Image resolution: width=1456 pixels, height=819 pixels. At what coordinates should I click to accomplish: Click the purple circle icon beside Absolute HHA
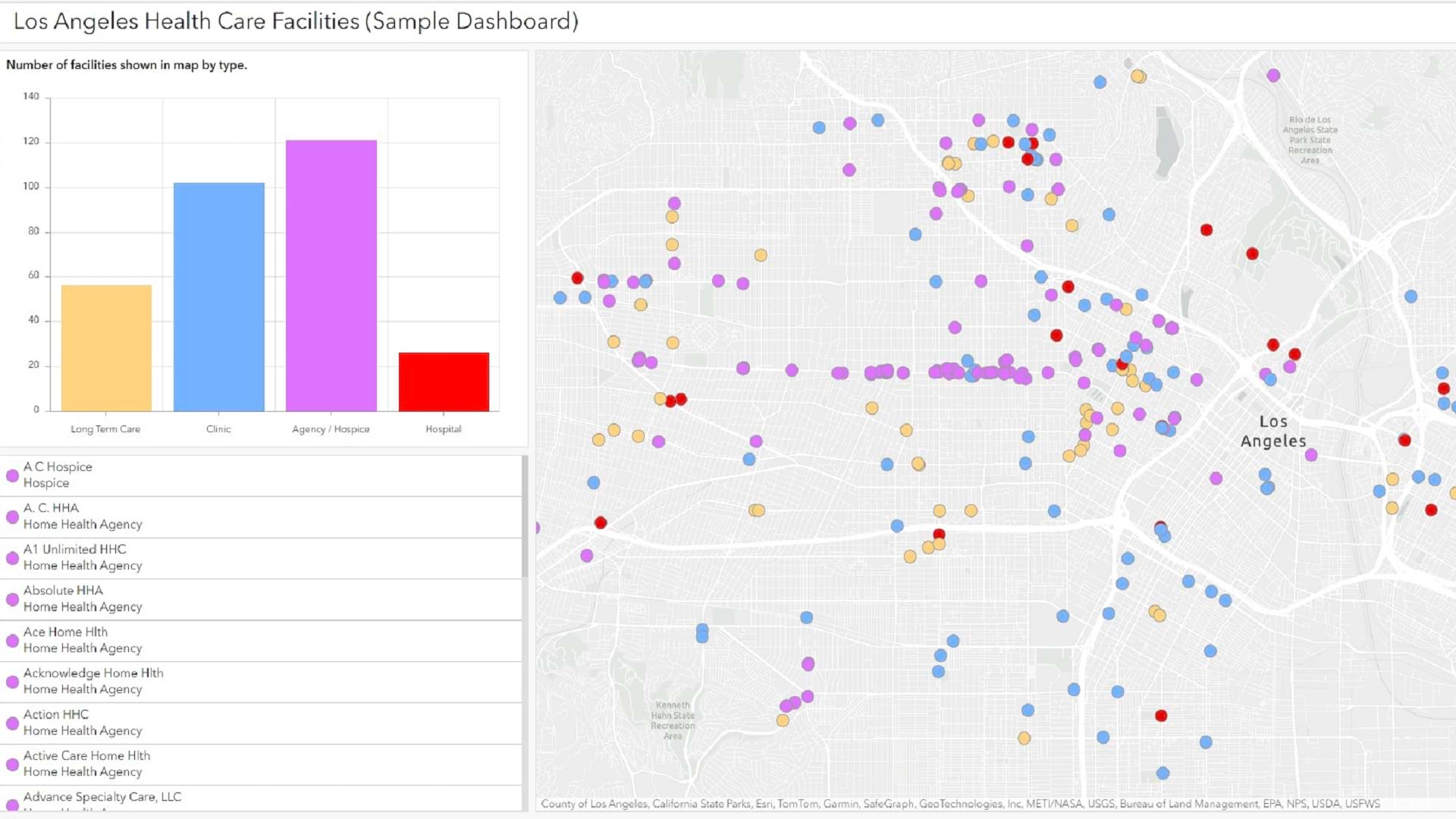[11, 599]
